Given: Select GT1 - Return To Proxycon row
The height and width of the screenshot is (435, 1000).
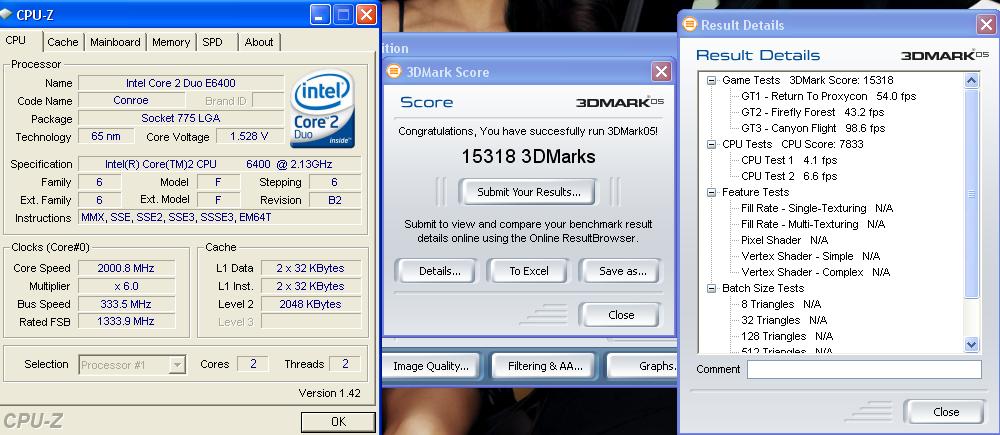Looking at the screenshot, I should 828,96.
